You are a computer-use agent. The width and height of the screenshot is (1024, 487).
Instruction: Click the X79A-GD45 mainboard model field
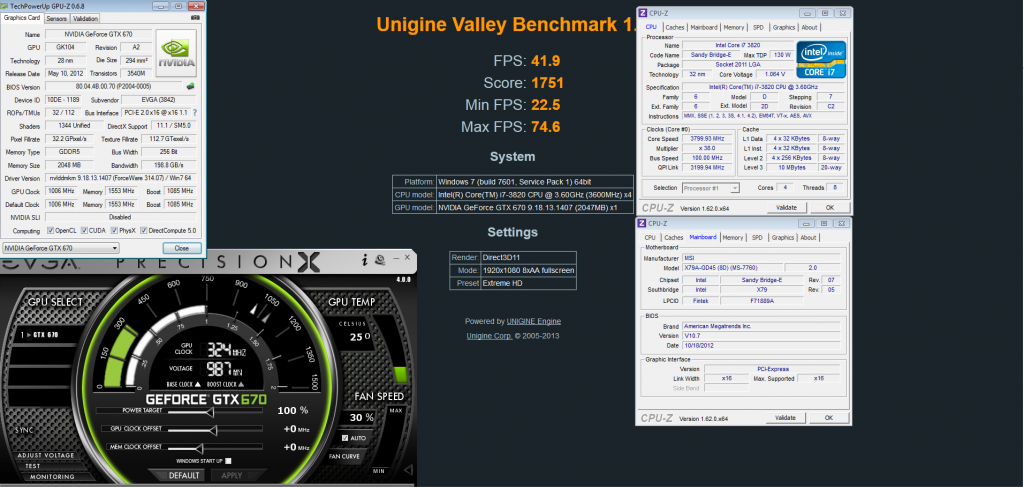(x=731, y=268)
